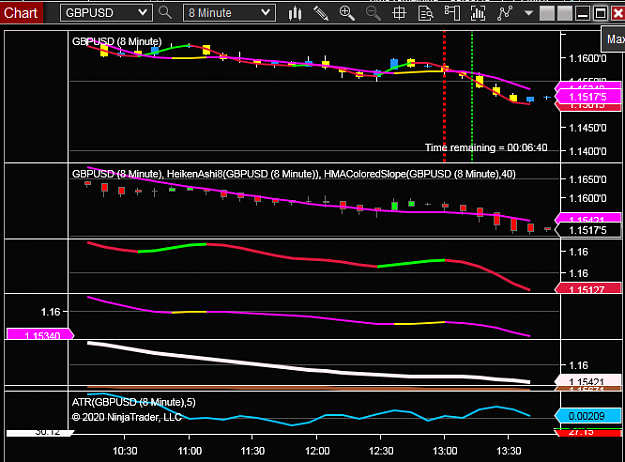Screen dimensions: 625x462
Task: Click the 1.1650'0 second panel axis label
Action: pos(588,179)
